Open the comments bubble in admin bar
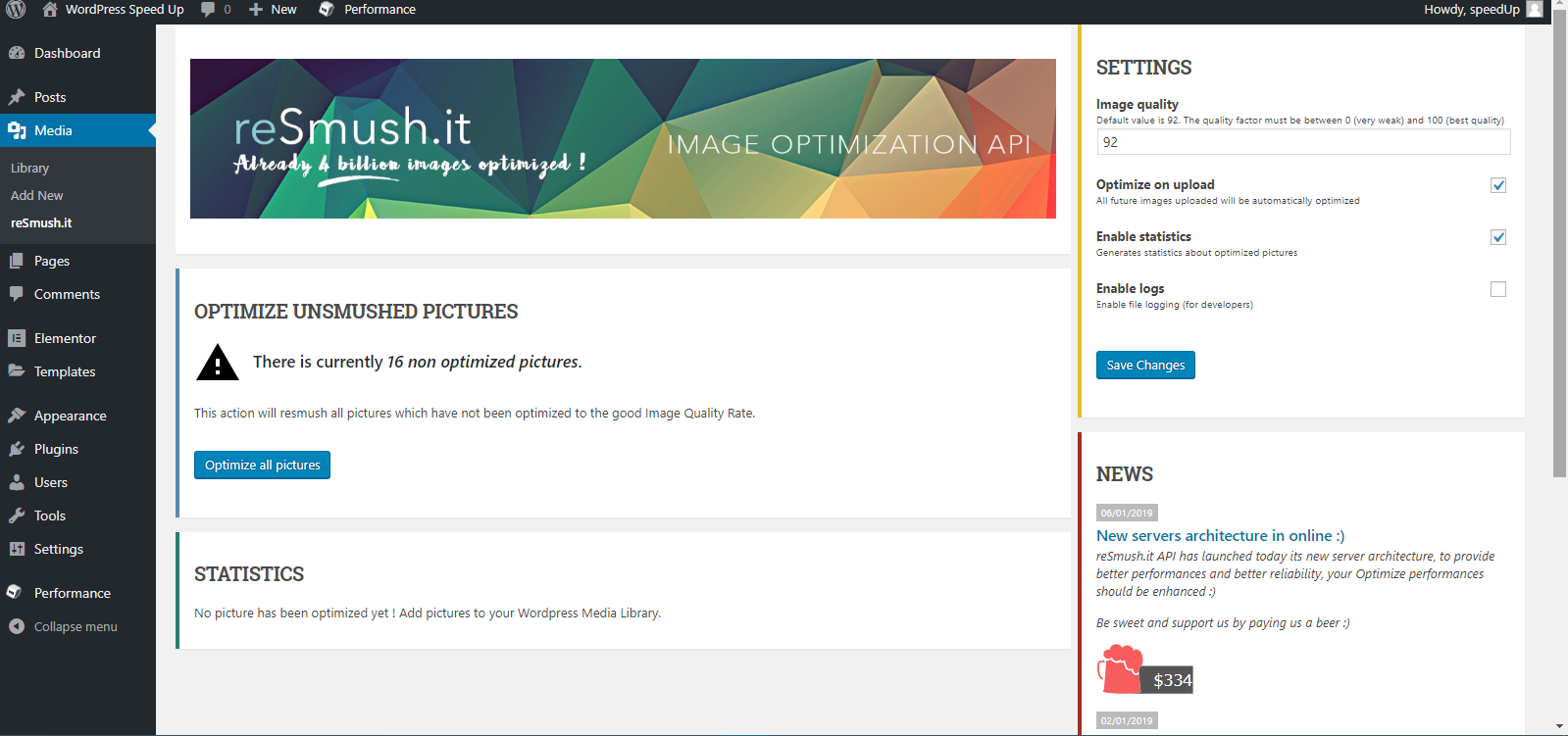This screenshot has height=736, width=1568. [208, 10]
